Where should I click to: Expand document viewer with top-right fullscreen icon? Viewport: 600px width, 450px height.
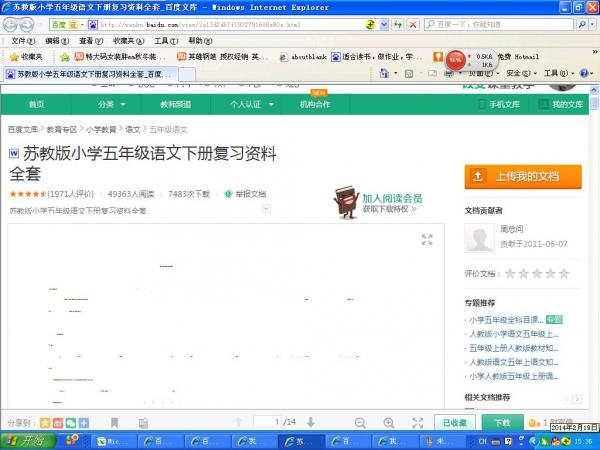[x=427, y=240]
